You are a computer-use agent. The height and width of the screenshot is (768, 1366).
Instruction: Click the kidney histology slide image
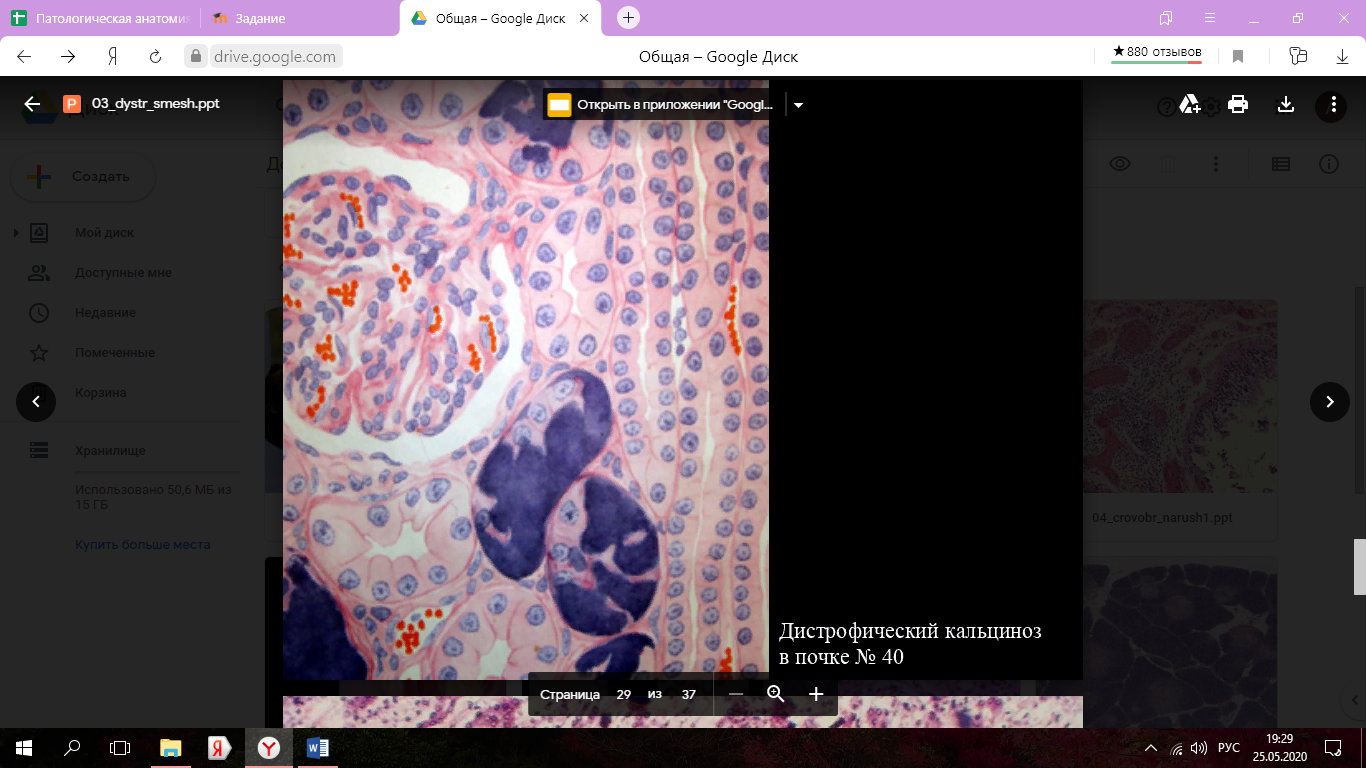(x=526, y=380)
